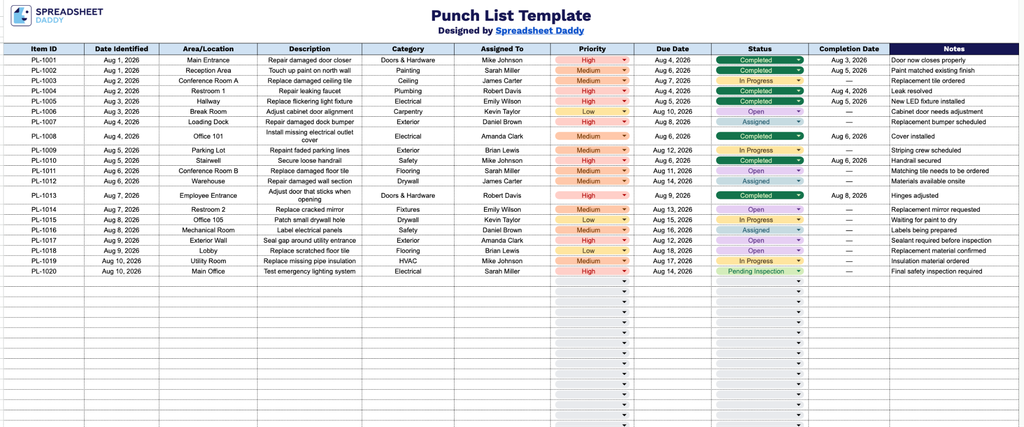Image resolution: width=1024 pixels, height=427 pixels.
Task: Click the first empty Priority dropdown arrow
Action: coord(624,281)
